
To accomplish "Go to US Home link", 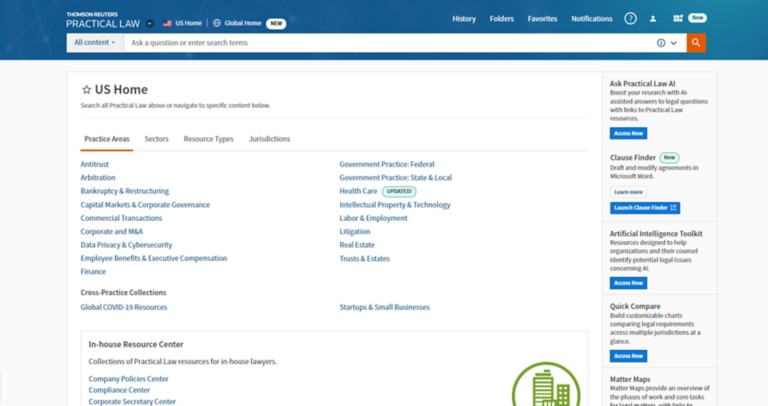I will coord(188,23).
